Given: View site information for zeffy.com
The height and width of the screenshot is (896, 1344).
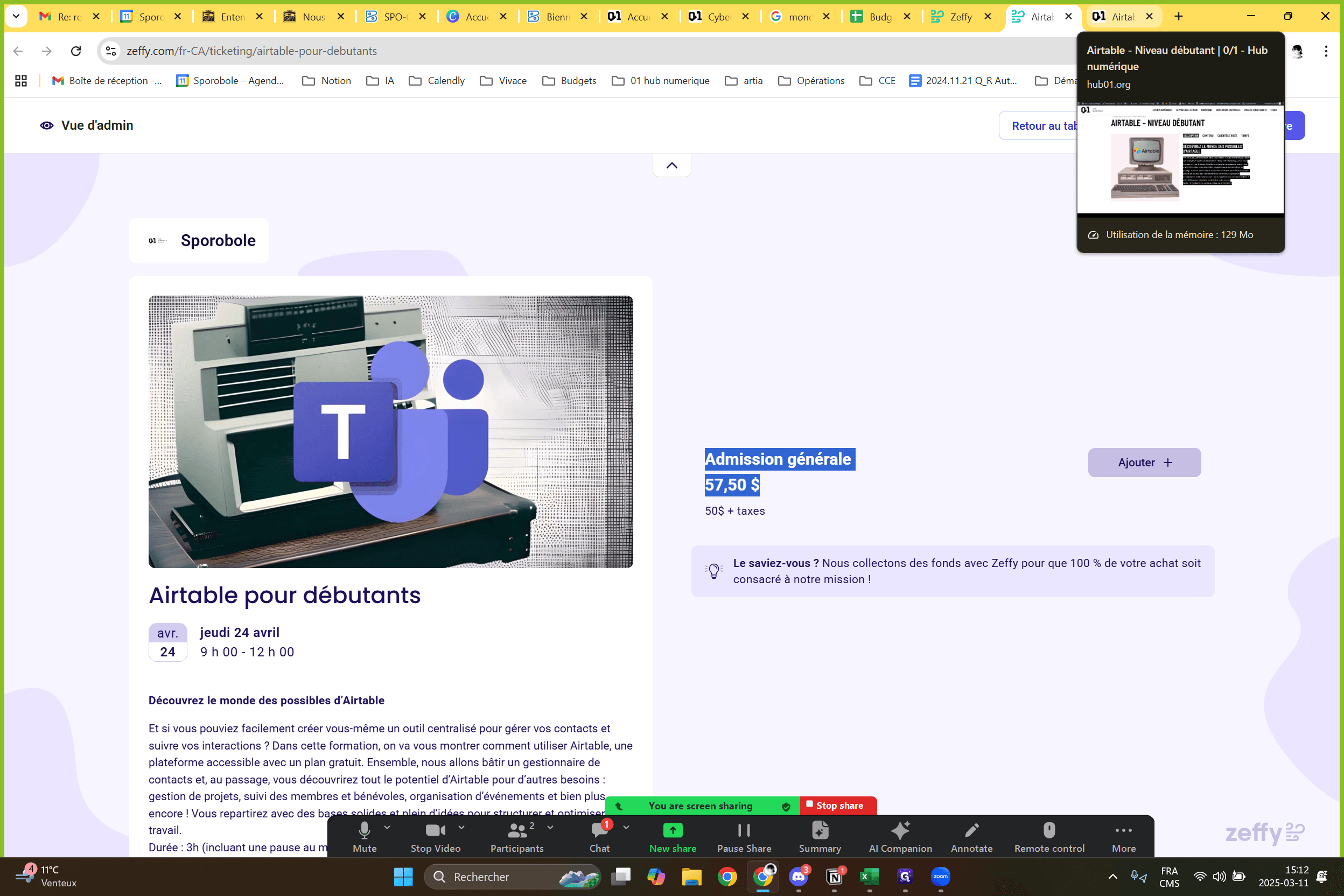Looking at the screenshot, I should [x=111, y=51].
